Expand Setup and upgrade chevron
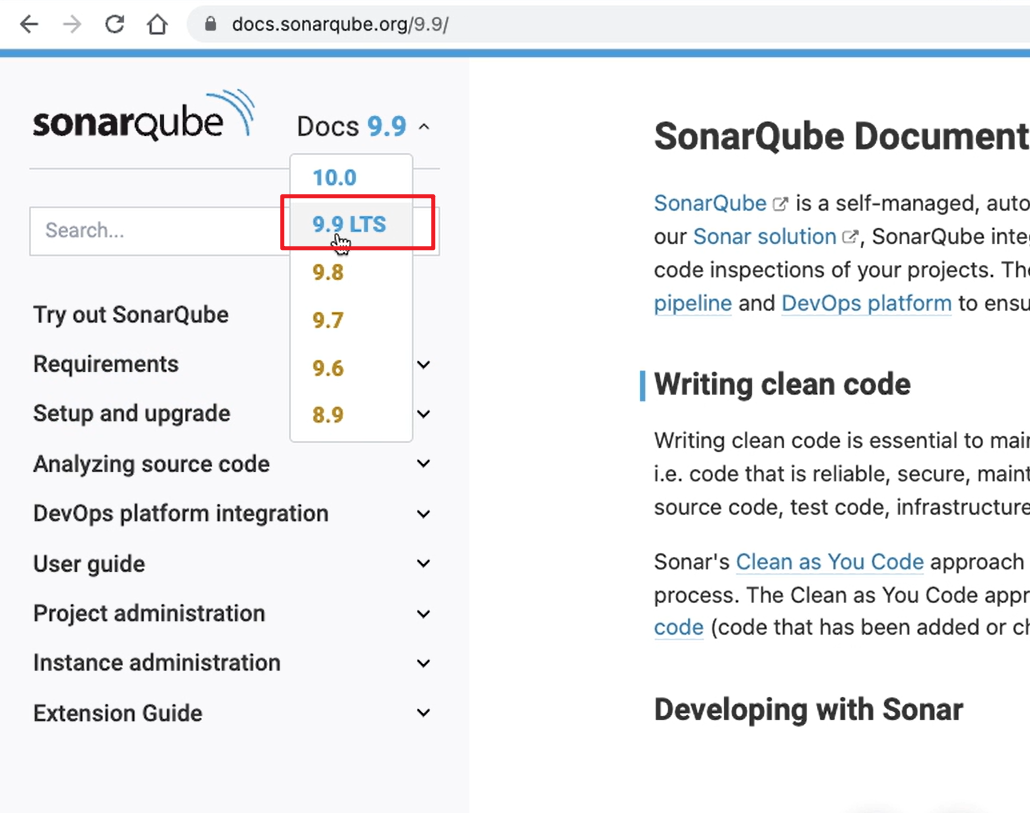The width and height of the screenshot is (1030, 813). 424,414
